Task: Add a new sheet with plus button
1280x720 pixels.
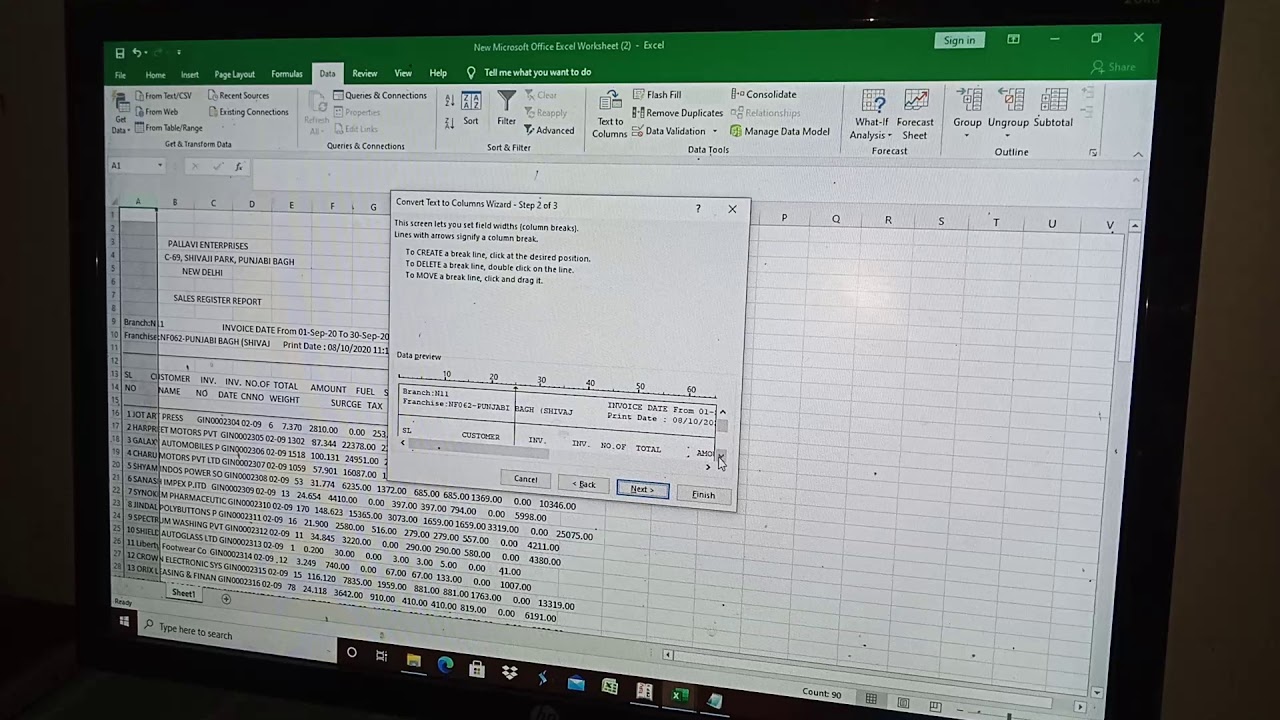Action: [226, 599]
